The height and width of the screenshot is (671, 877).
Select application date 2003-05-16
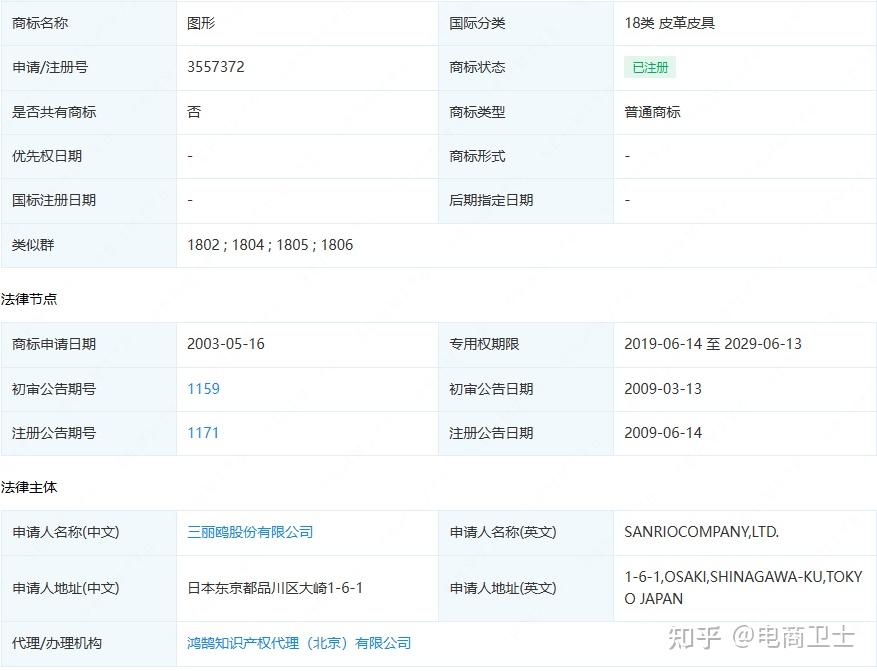tap(226, 344)
